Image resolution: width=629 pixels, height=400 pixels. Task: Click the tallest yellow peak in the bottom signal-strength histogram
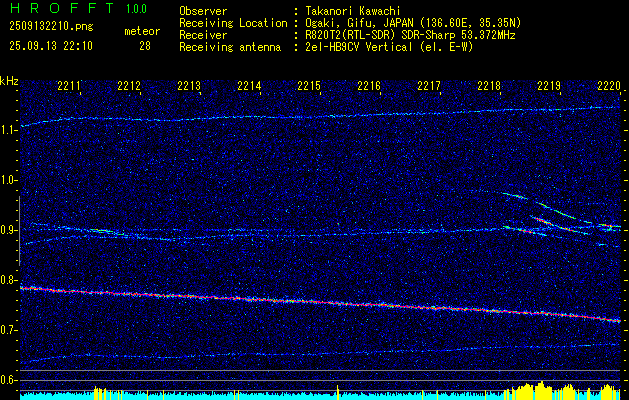click(542, 390)
